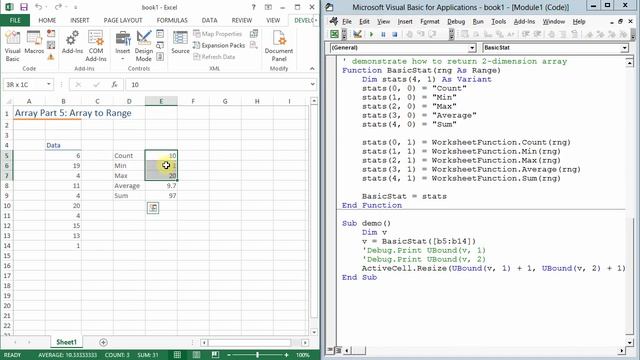The image size is (640, 360).
Task: Switch to Normal view in status bar
Action: (178, 355)
